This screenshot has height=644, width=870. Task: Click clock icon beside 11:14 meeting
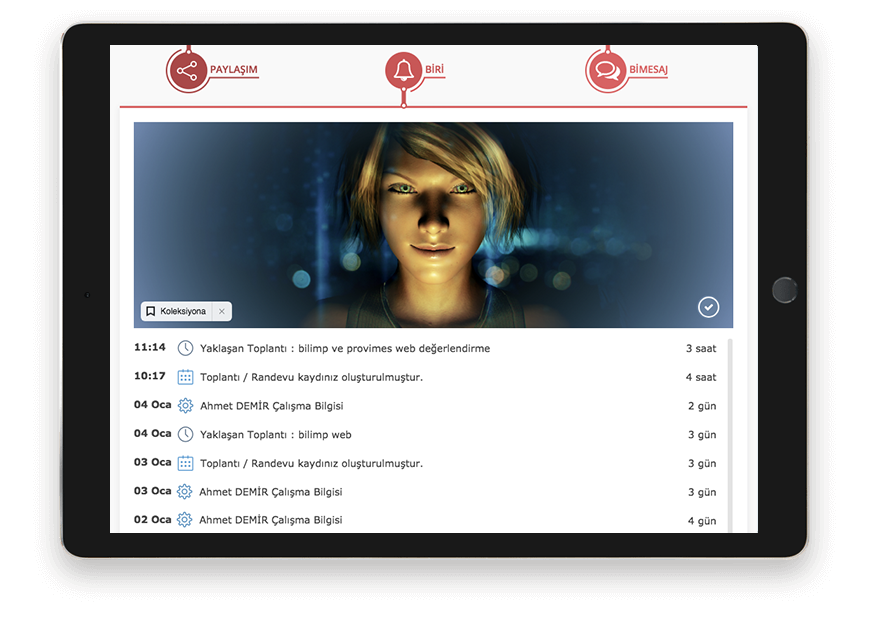(x=185, y=348)
